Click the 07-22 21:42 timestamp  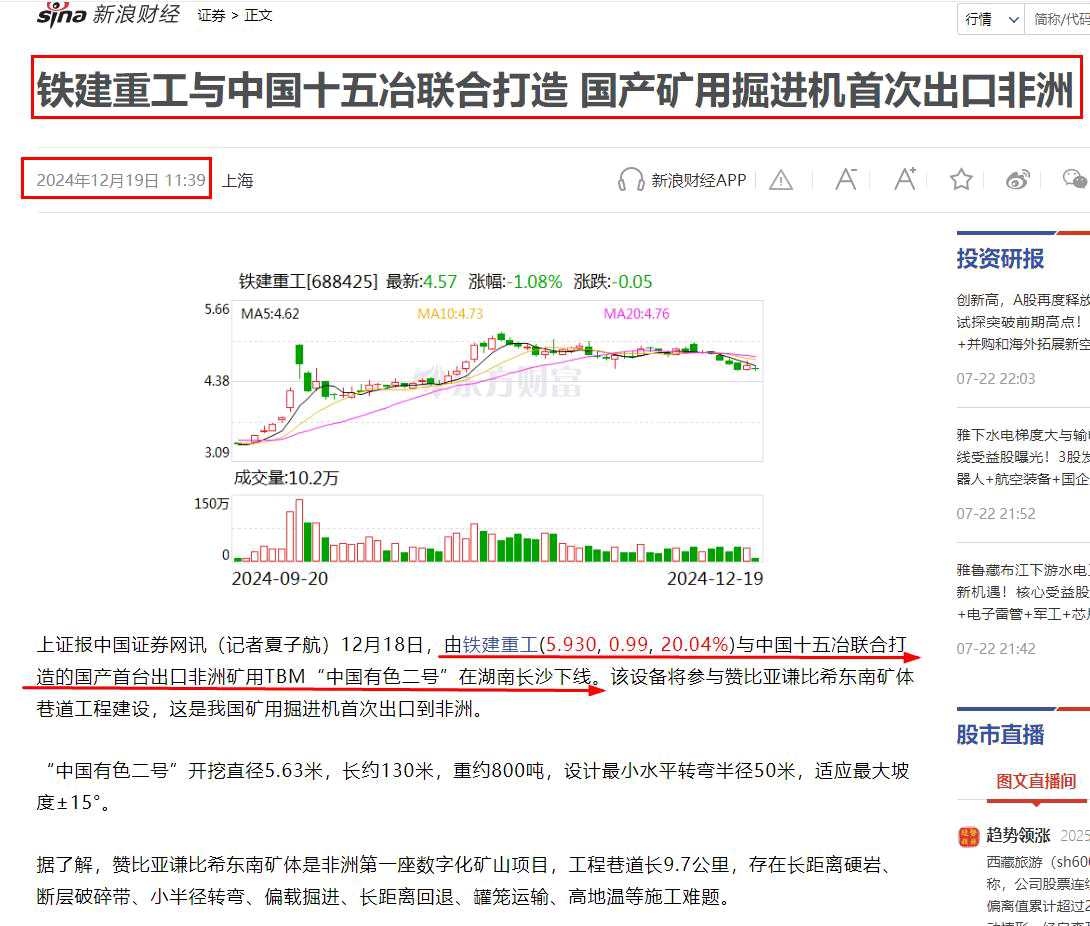click(x=995, y=649)
